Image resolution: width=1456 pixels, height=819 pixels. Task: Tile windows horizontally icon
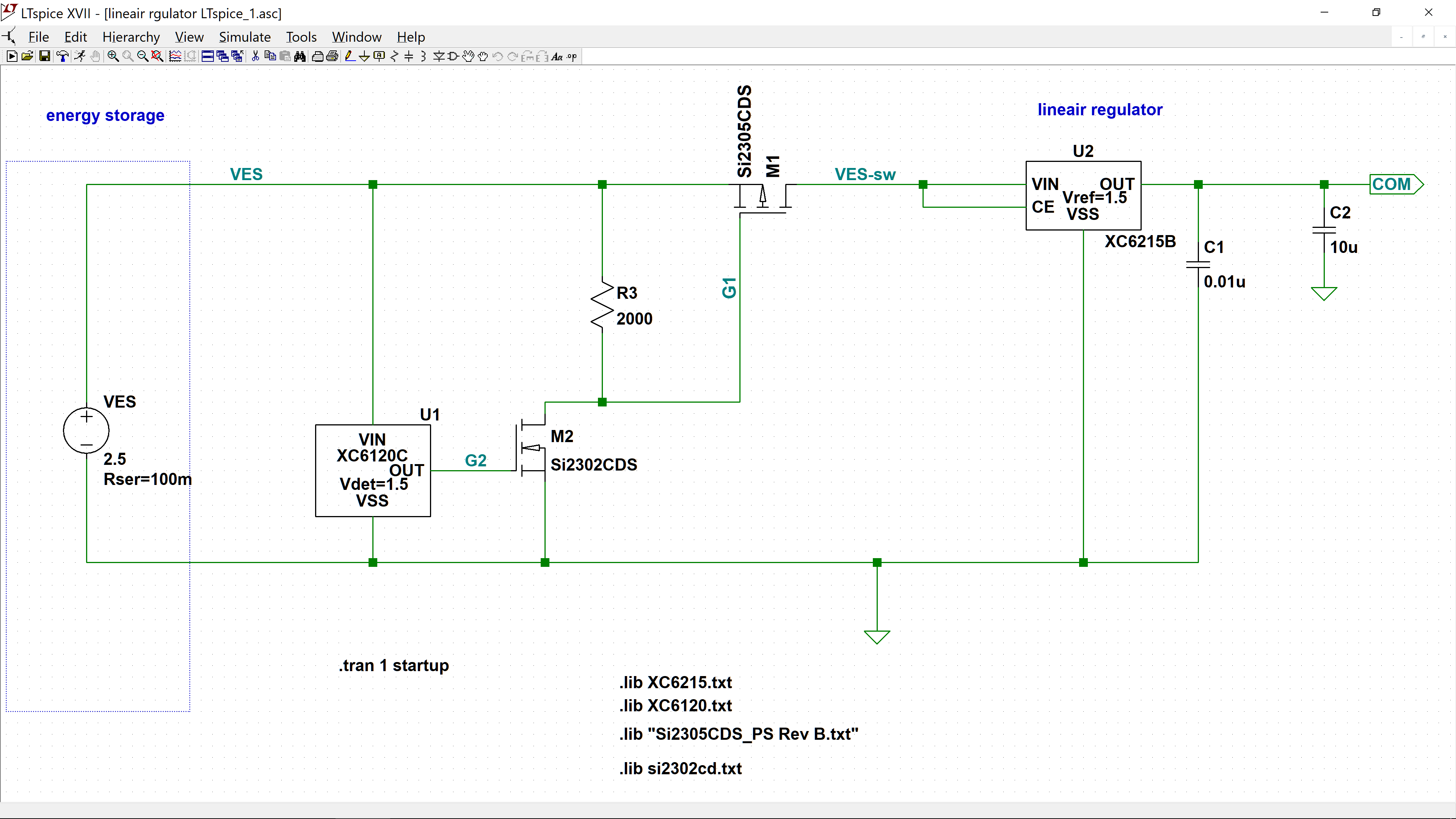coord(207,56)
